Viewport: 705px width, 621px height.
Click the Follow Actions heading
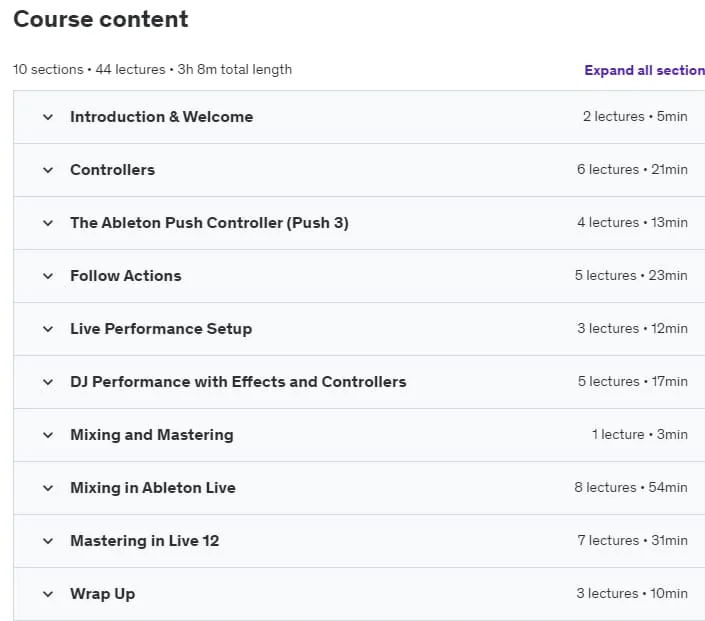coord(125,276)
